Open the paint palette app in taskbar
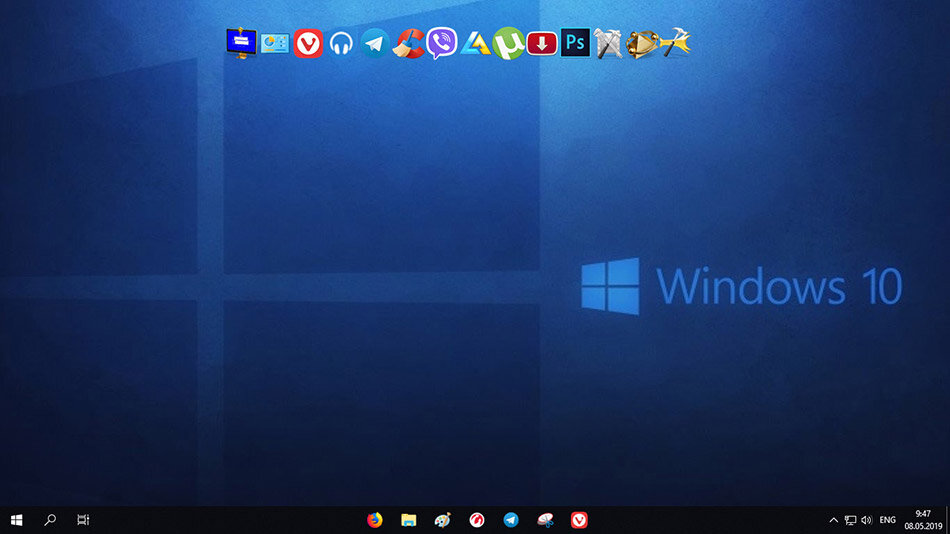 [x=443, y=520]
